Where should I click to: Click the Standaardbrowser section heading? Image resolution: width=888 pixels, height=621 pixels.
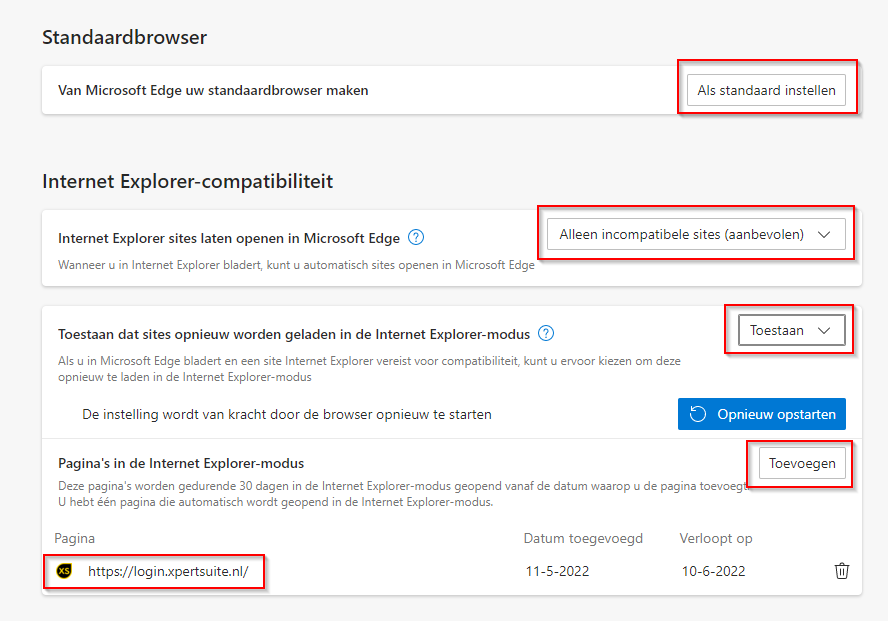(124, 37)
